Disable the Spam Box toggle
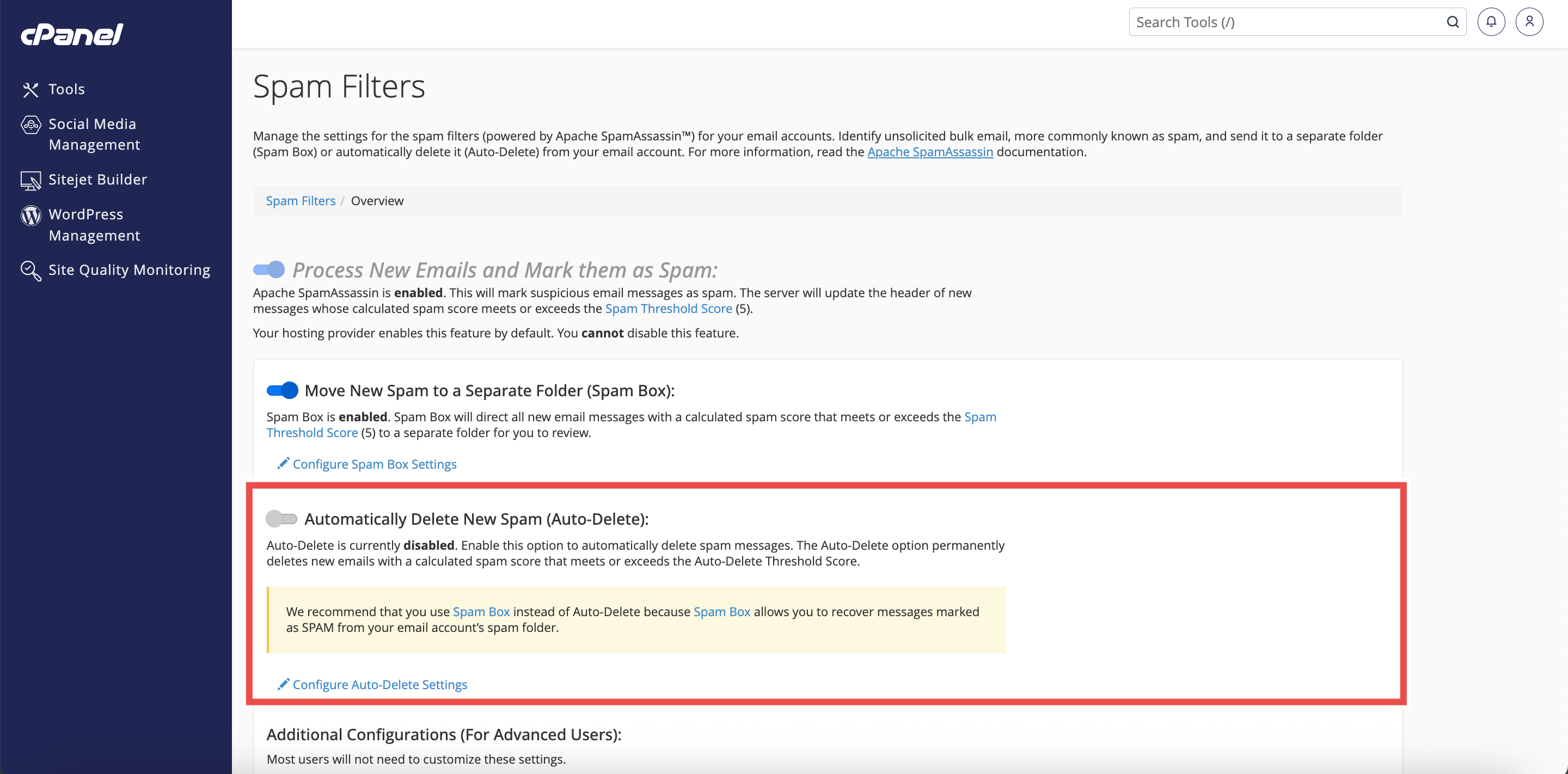The height and width of the screenshot is (774, 1568). (283, 390)
